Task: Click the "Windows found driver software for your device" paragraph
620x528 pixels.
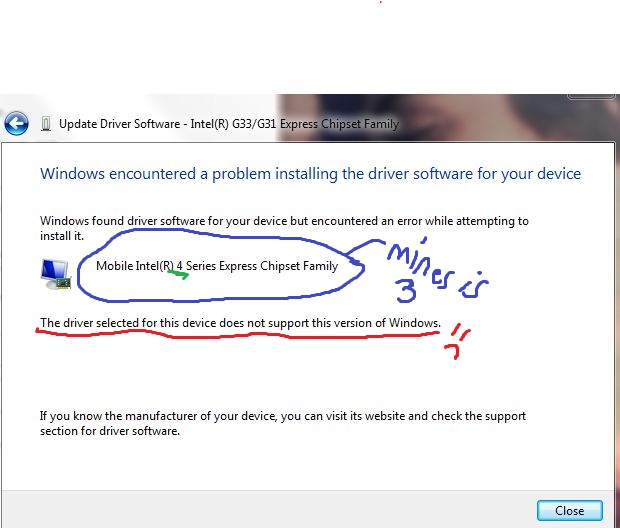Action: (x=284, y=228)
